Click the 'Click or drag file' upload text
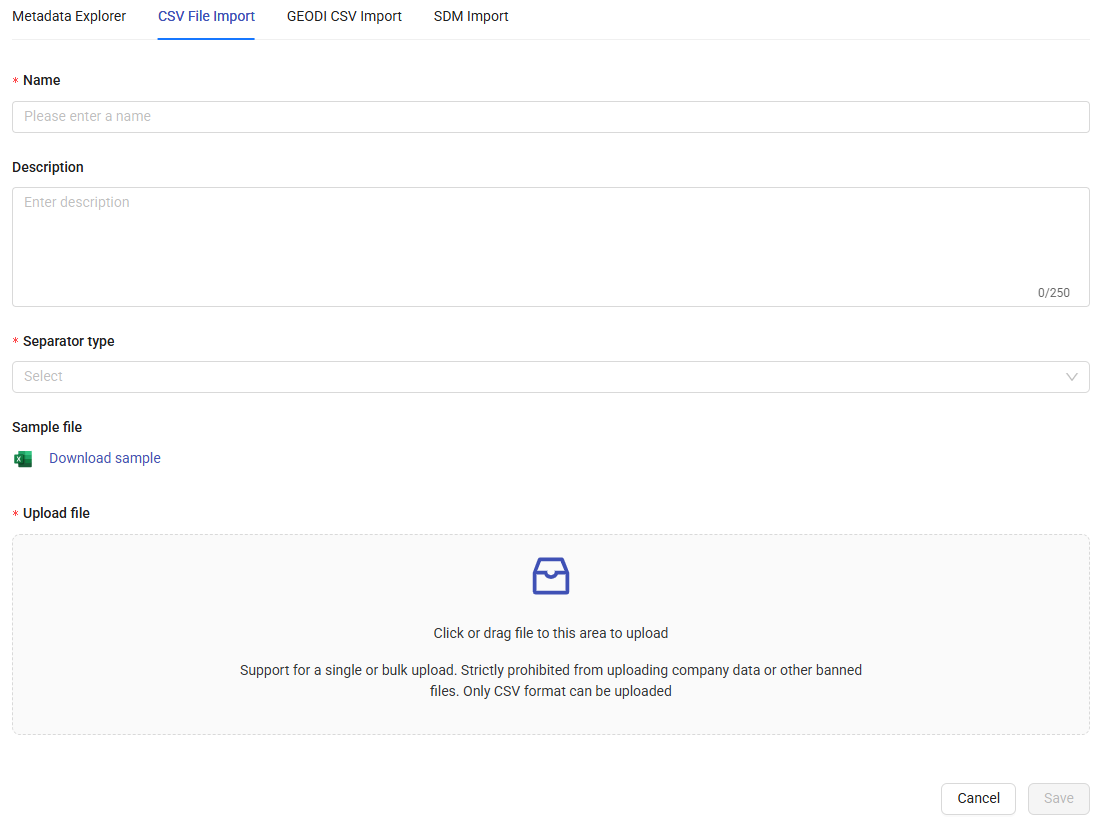This screenshot has width=1099, height=823. pos(550,633)
